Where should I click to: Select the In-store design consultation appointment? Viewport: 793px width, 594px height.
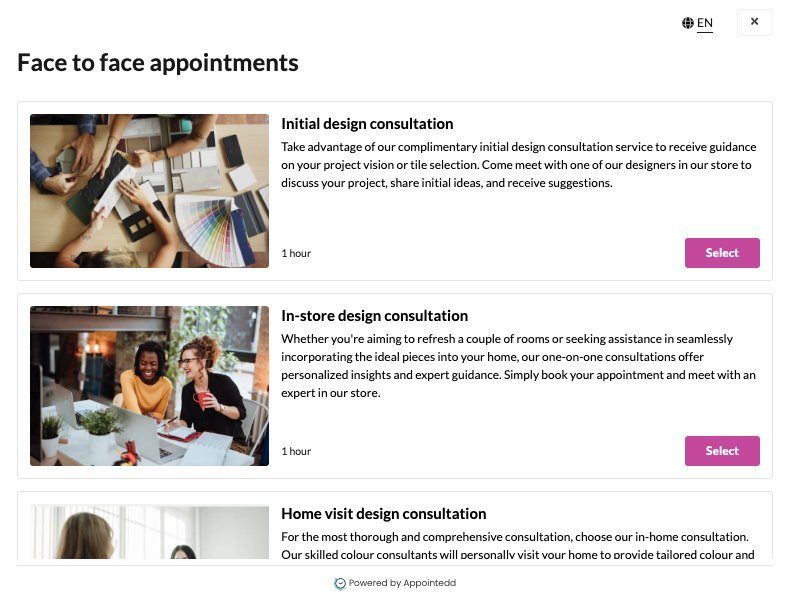pyautogui.click(x=721, y=451)
